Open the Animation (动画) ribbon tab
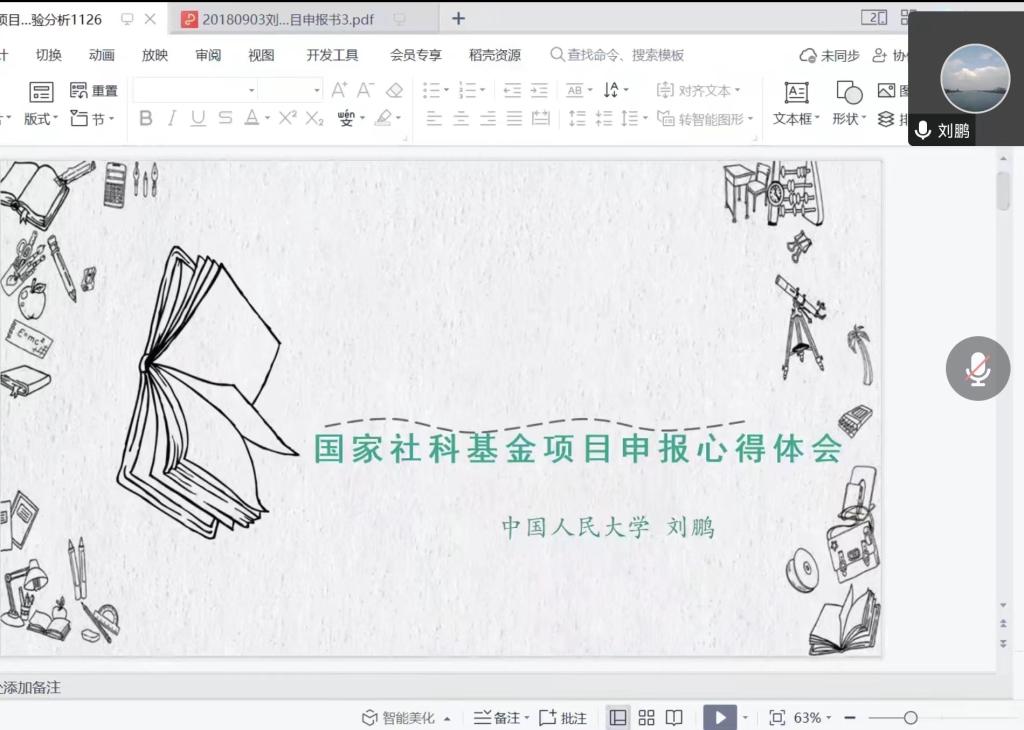 tap(102, 55)
